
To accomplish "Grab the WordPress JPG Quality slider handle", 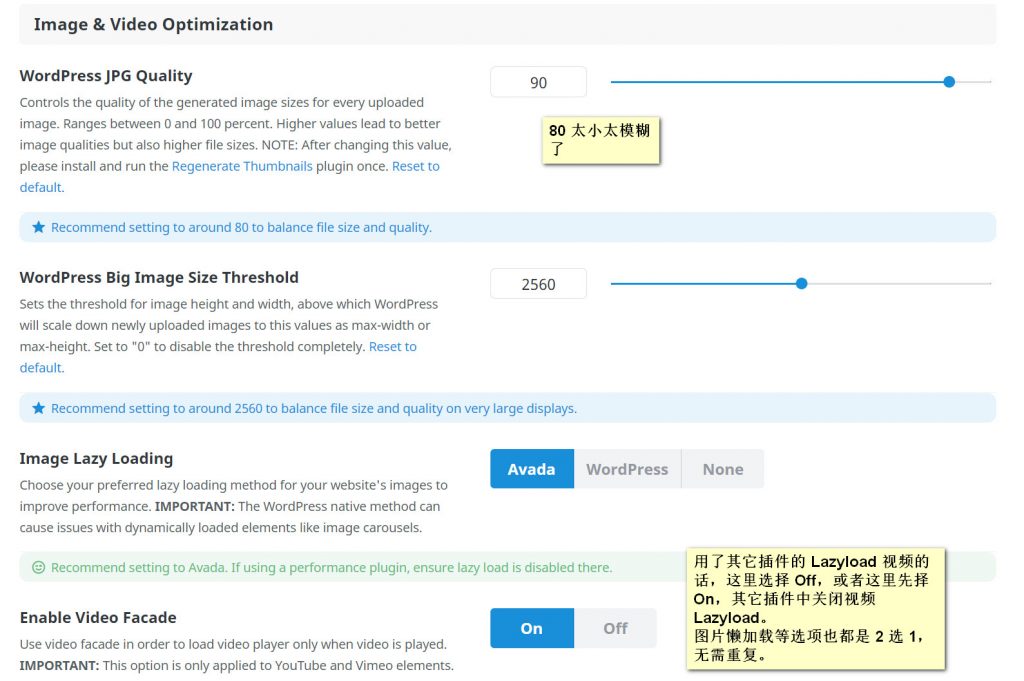I will pyautogui.click(x=949, y=82).
